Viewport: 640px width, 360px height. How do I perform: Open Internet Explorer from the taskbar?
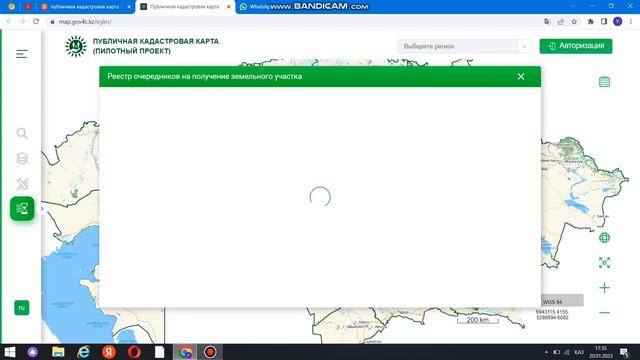(84, 352)
